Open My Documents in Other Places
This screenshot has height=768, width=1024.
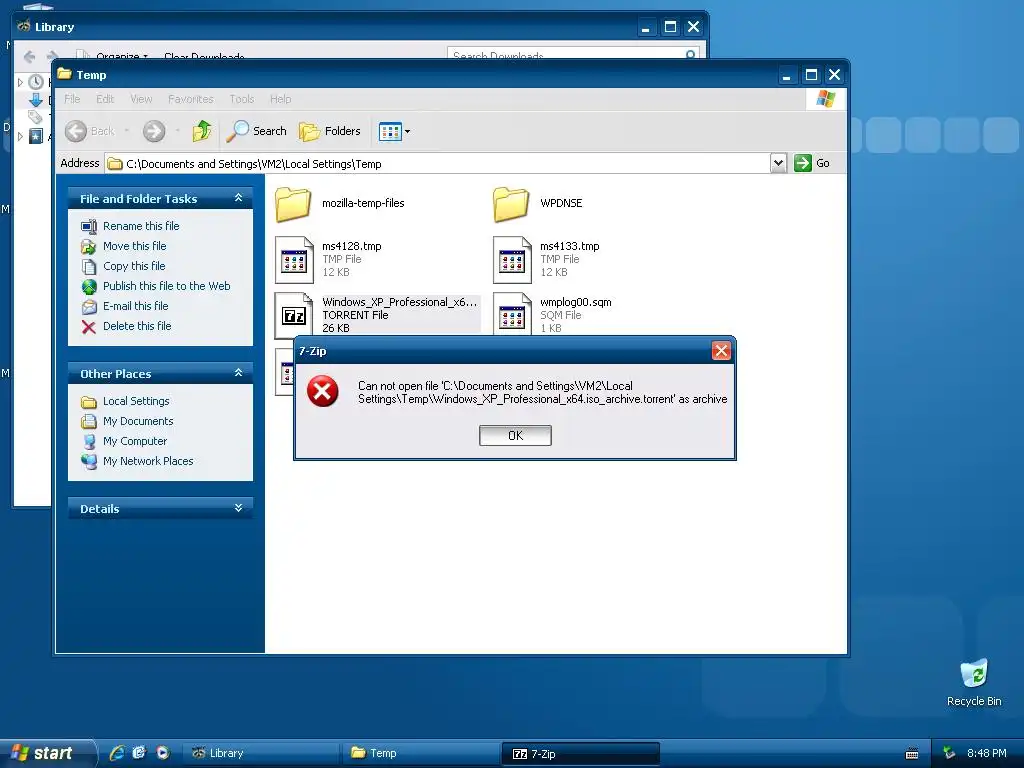[138, 421]
